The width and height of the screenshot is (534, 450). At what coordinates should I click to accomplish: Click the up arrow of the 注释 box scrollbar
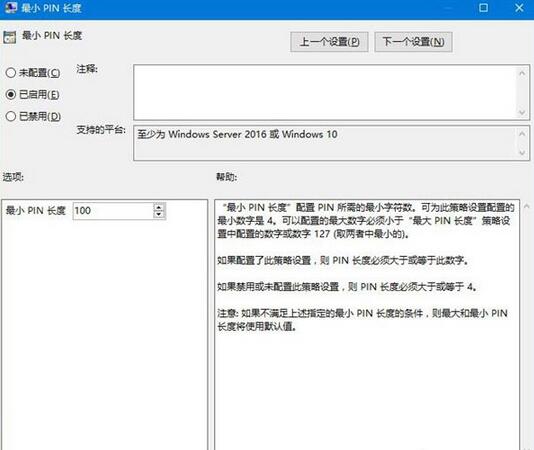(522, 73)
